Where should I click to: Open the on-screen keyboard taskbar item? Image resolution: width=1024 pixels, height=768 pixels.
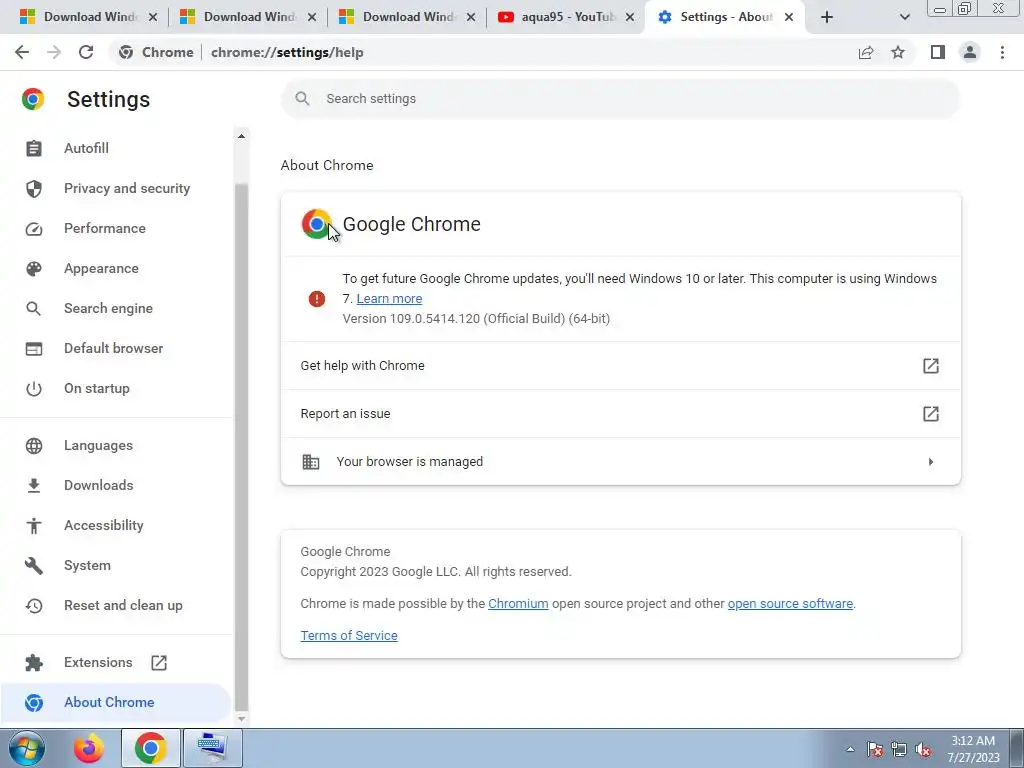coord(212,748)
